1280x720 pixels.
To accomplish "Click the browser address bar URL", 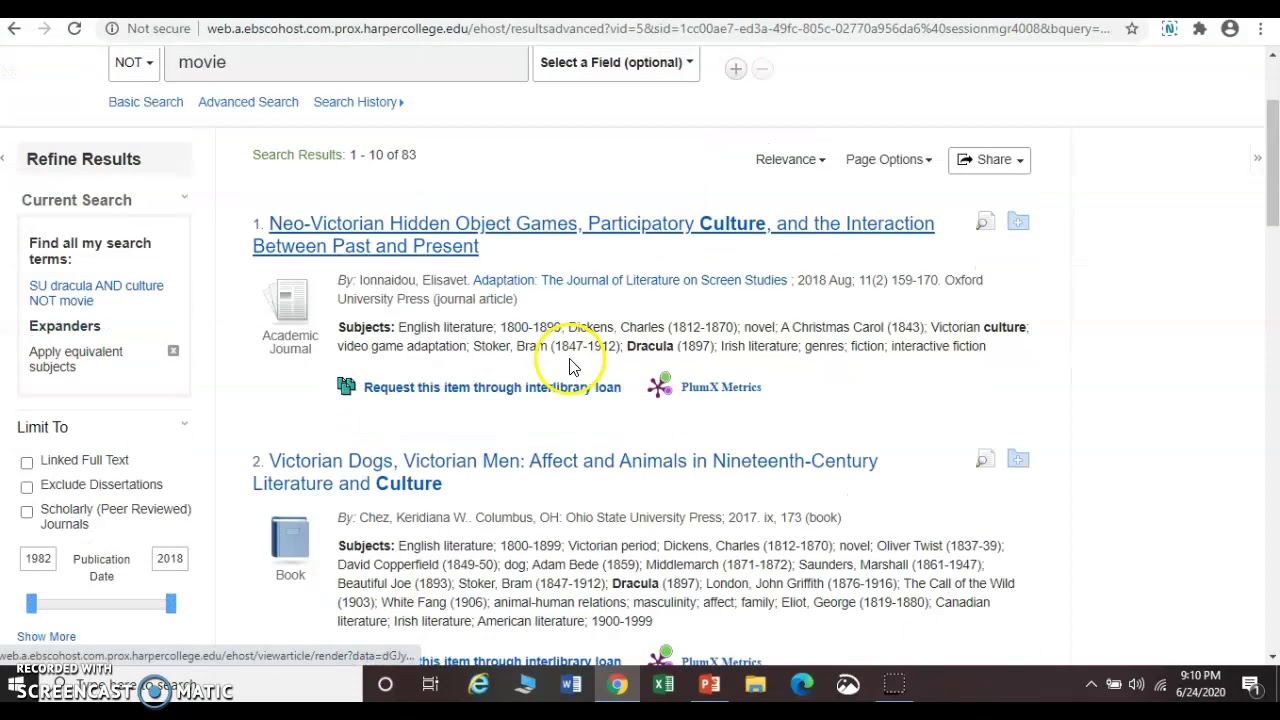I will [x=658, y=29].
